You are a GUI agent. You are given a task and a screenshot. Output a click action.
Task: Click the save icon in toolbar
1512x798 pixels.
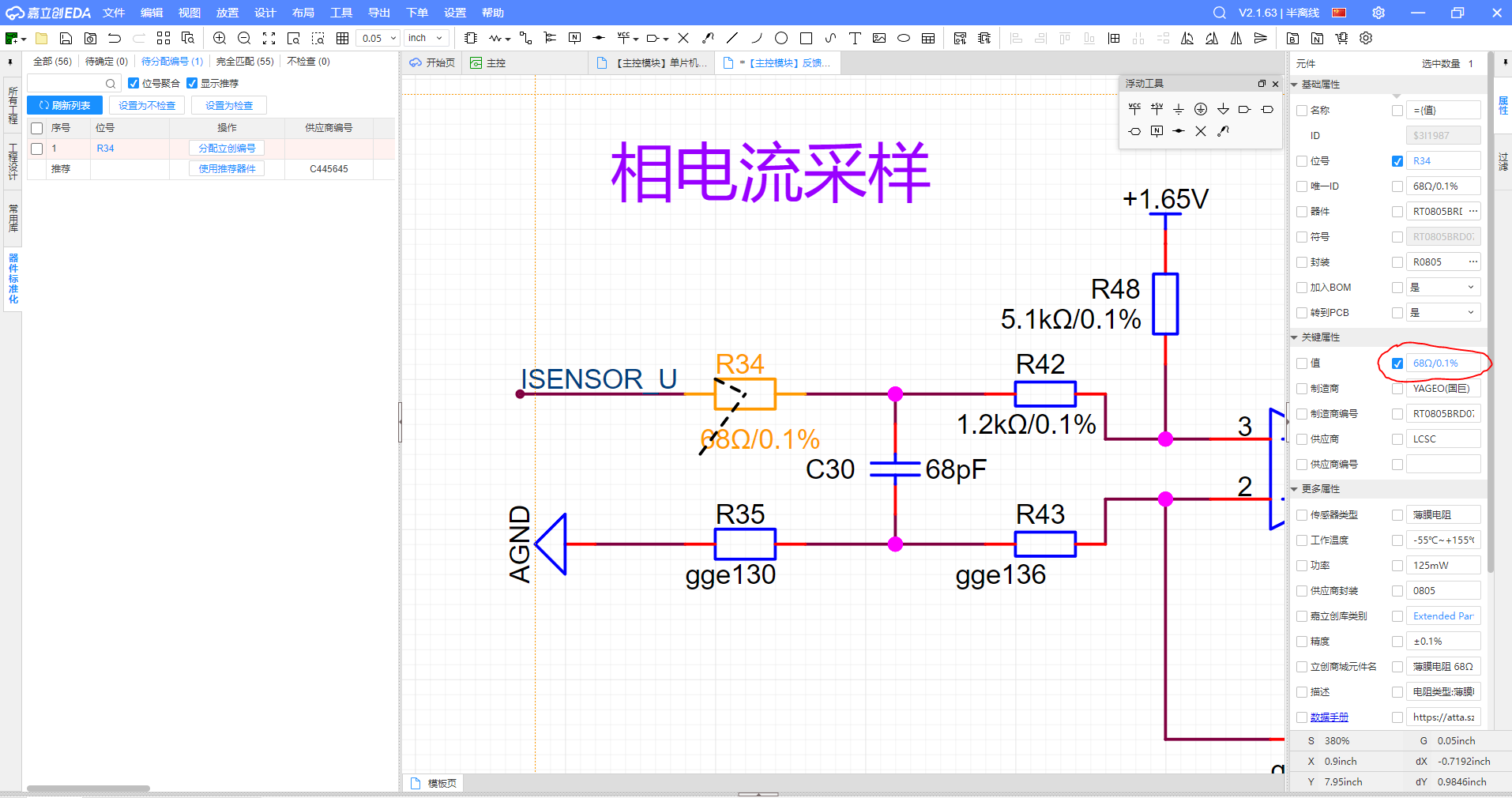66,38
